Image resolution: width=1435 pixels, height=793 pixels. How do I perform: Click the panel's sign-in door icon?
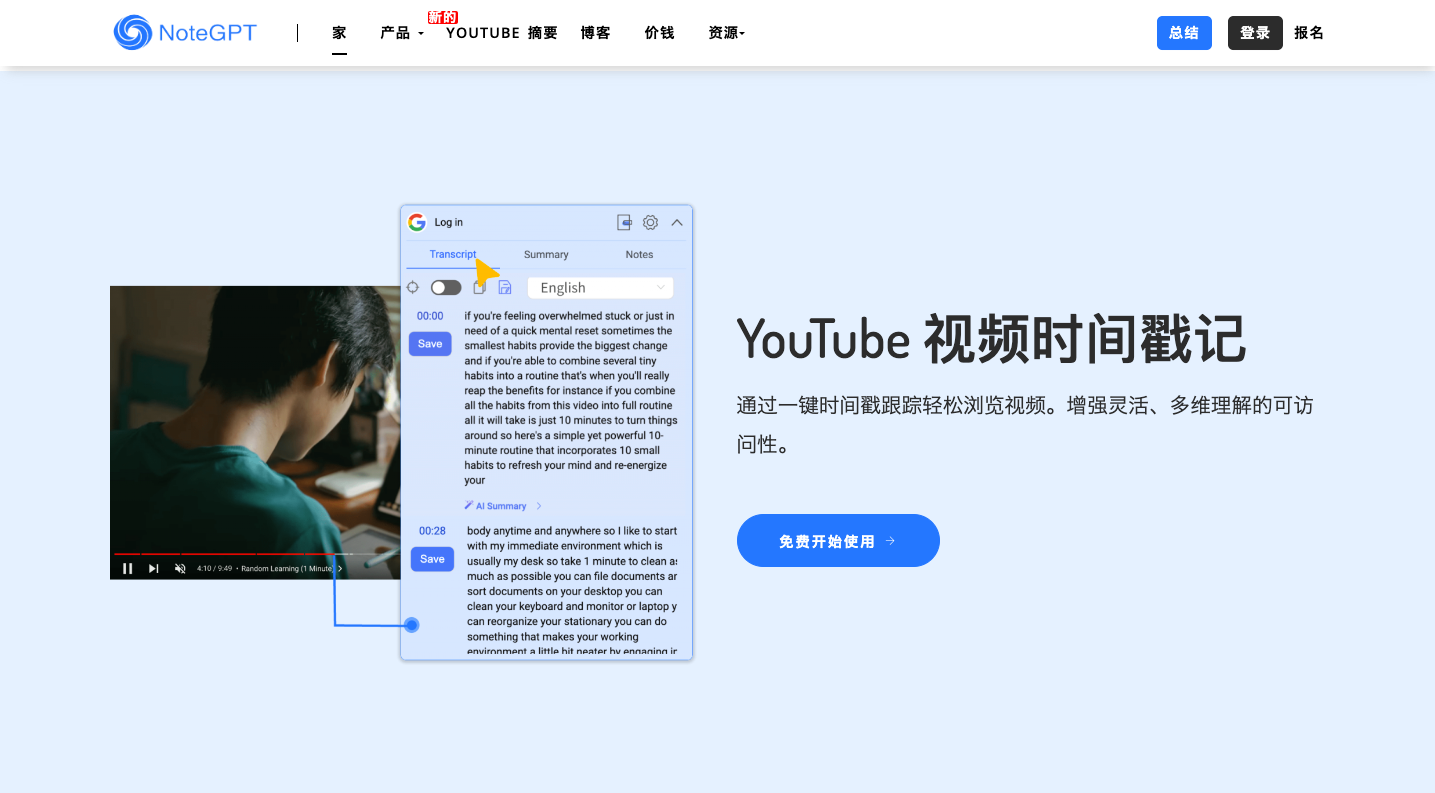624,222
